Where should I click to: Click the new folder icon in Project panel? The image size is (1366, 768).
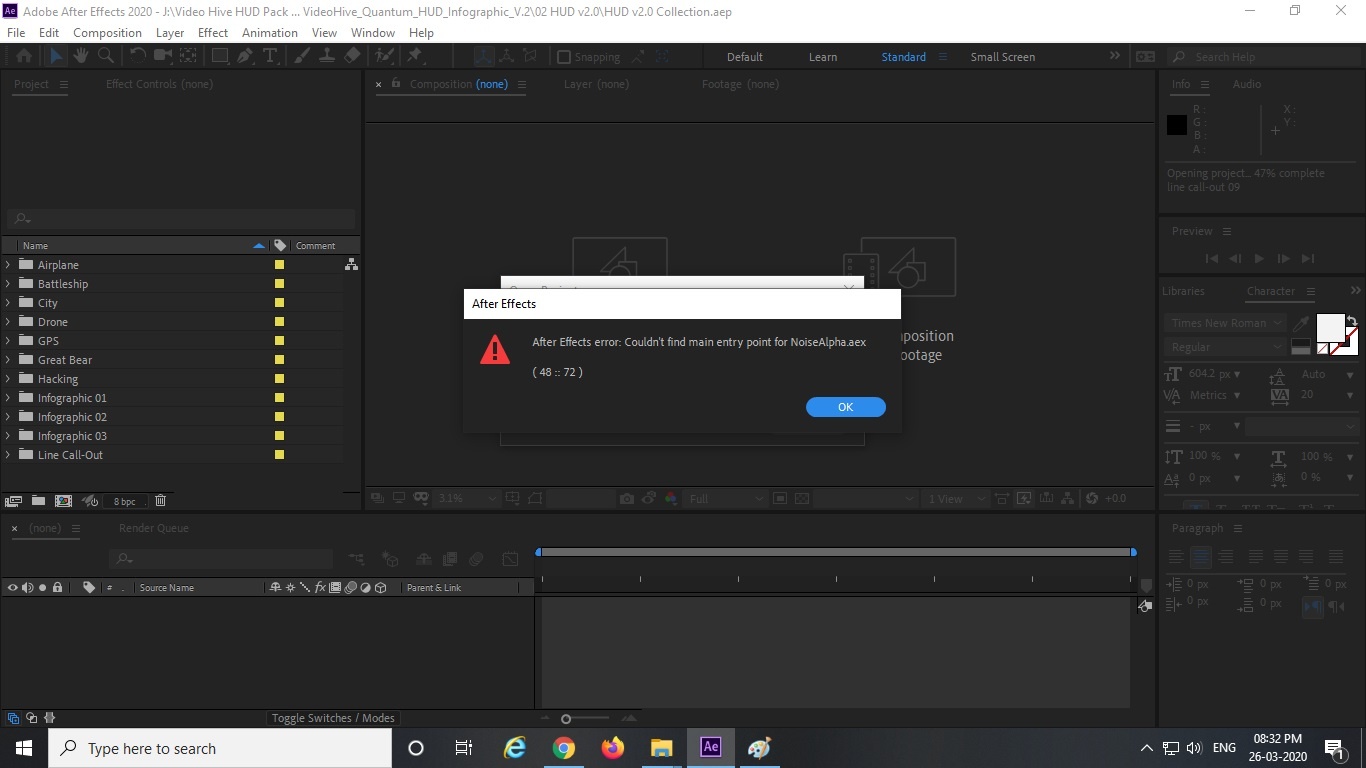click(x=38, y=500)
